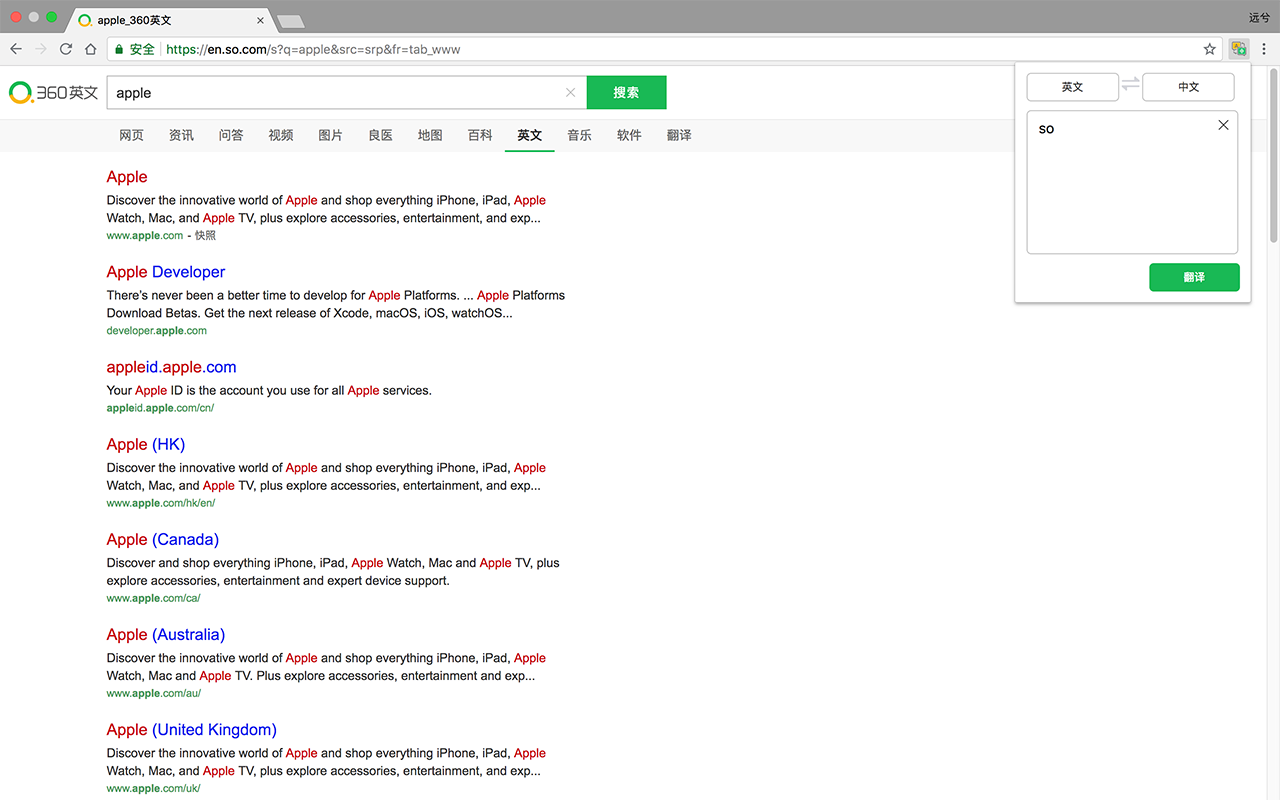
Task: Go to the browser home icon
Action: coord(90,49)
